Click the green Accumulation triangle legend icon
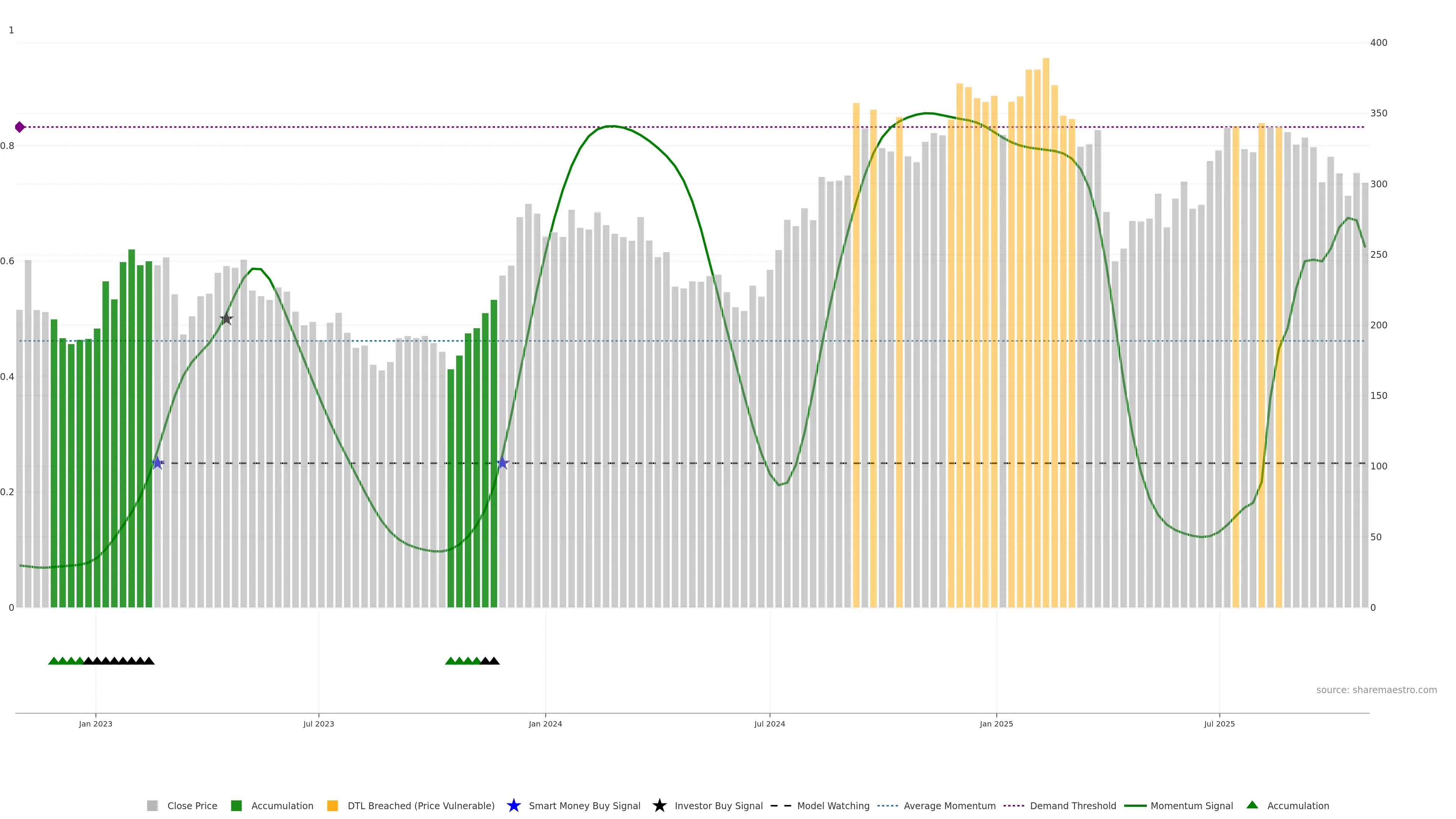The image size is (1456, 819). (1252, 805)
